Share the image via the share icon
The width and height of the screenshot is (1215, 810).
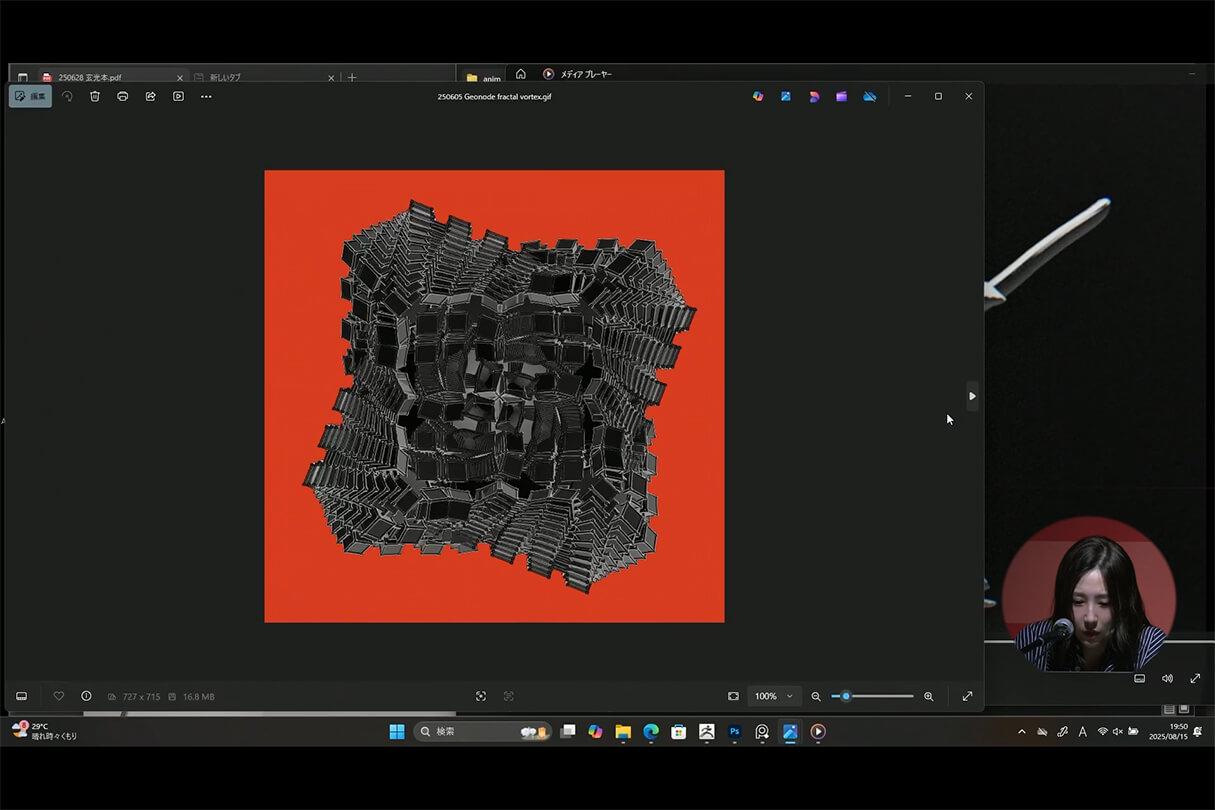click(x=151, y=96)
